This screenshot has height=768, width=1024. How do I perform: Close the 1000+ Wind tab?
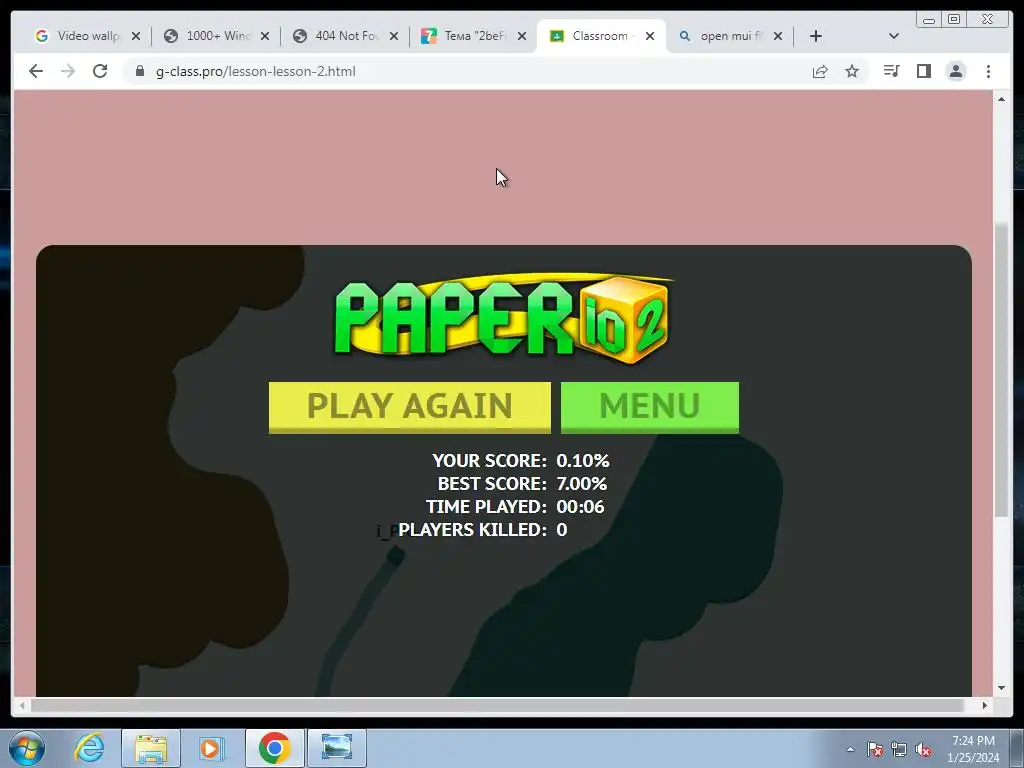(x=264, y=36)
